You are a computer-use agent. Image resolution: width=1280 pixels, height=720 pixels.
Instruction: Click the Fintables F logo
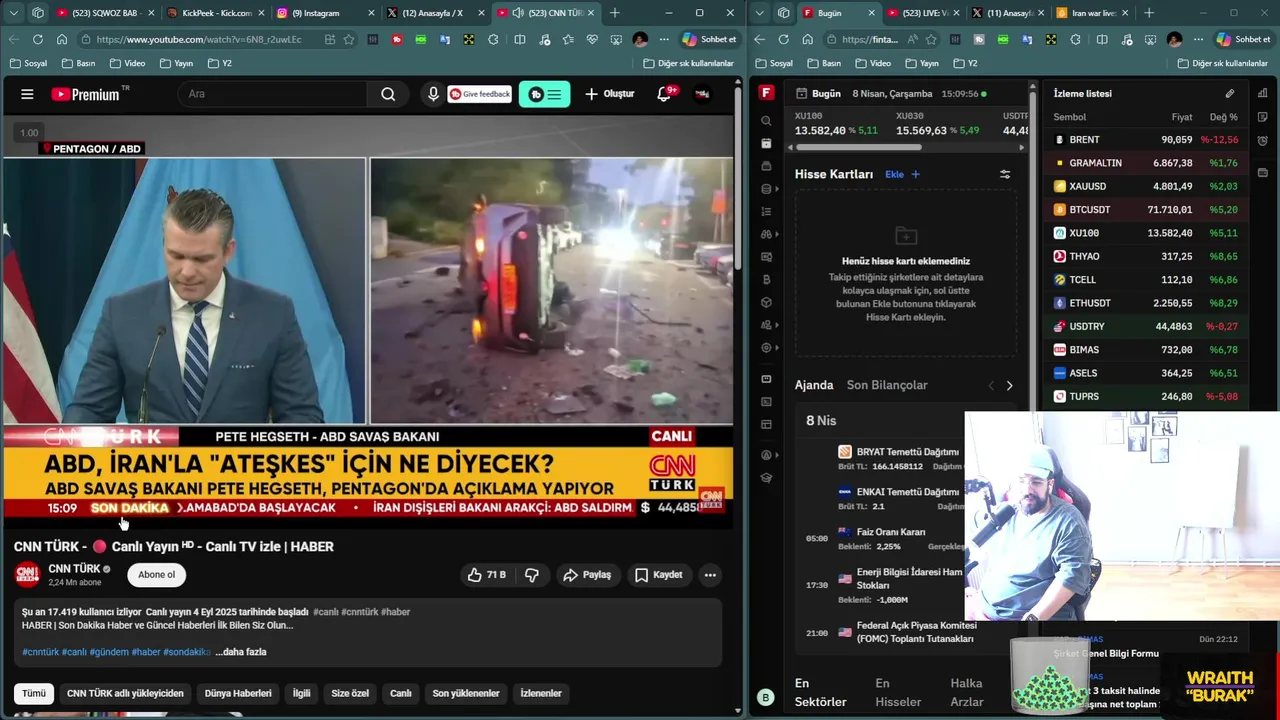[x=766, y=93]
